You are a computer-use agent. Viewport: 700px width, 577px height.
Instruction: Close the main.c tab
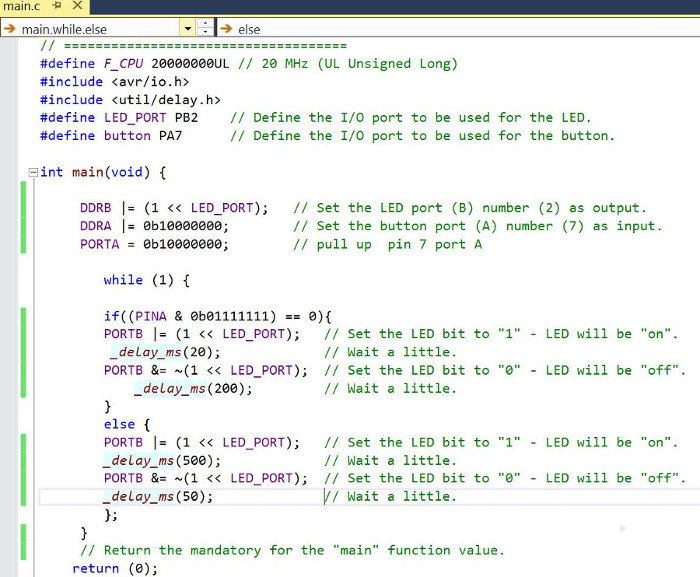tap(77, 5)
